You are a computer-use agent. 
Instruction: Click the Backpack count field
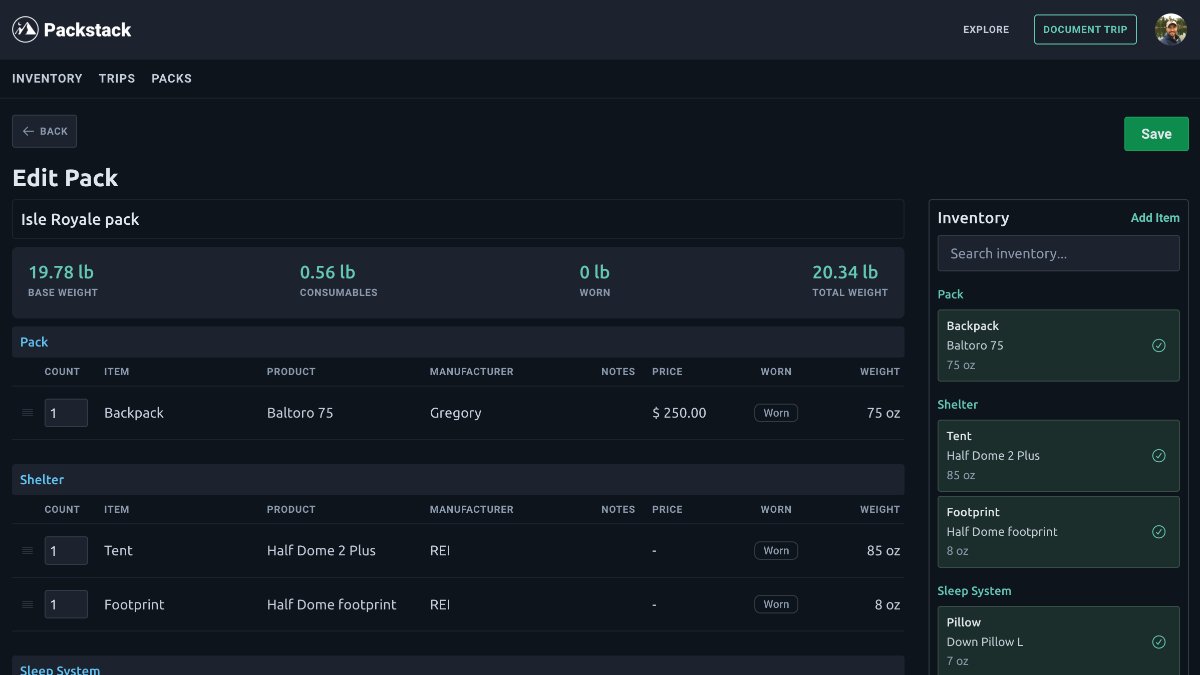(66, 413)
